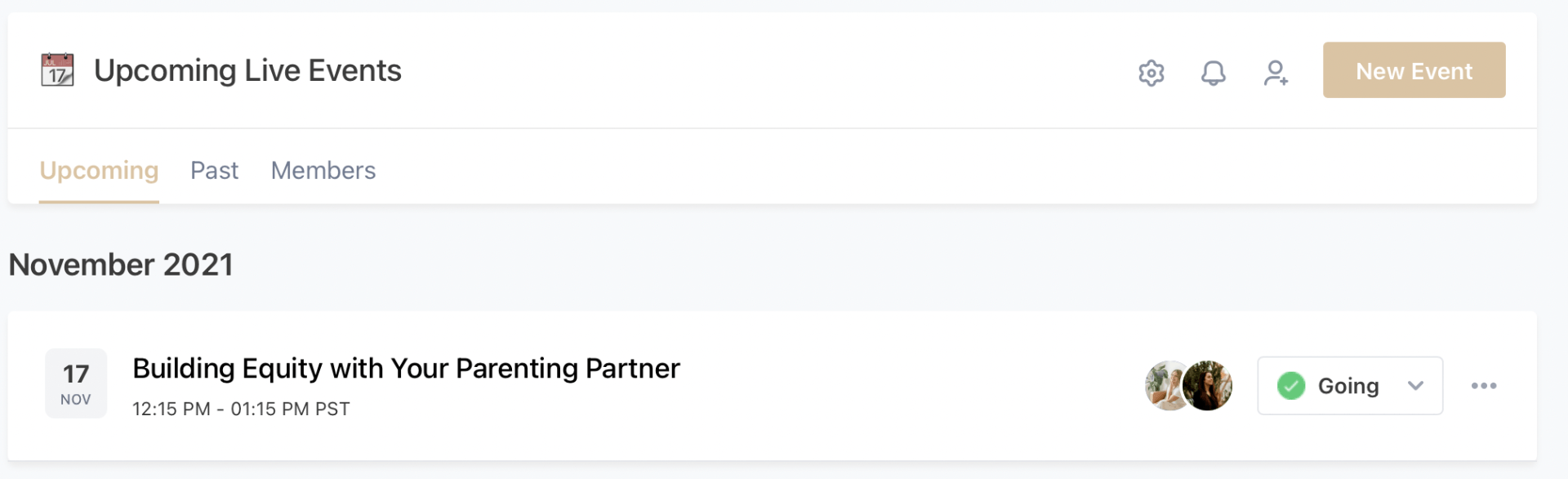Click the add member person-plus icon
Image resolution: width=1568 pixels, height=479 pixels.
tap(1275, 73)
